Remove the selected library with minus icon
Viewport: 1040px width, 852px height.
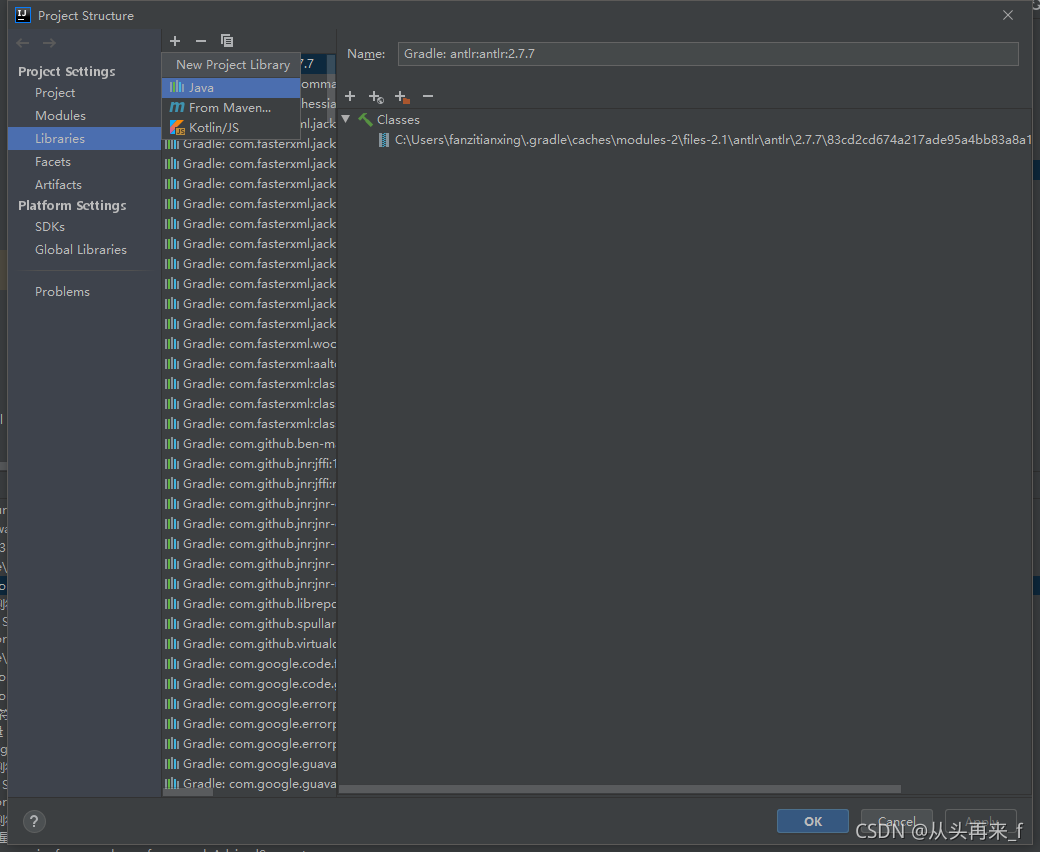(x=201, y=41)
